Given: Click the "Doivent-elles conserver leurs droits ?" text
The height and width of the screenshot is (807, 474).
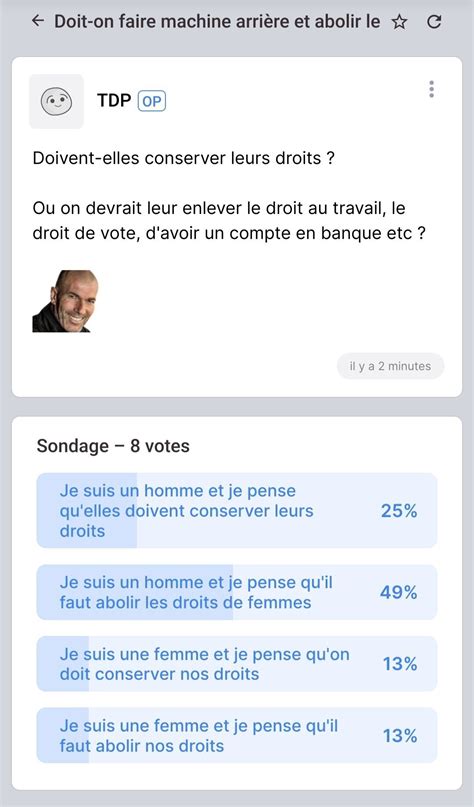Looking at the screenshot, I should click(184, 158).
